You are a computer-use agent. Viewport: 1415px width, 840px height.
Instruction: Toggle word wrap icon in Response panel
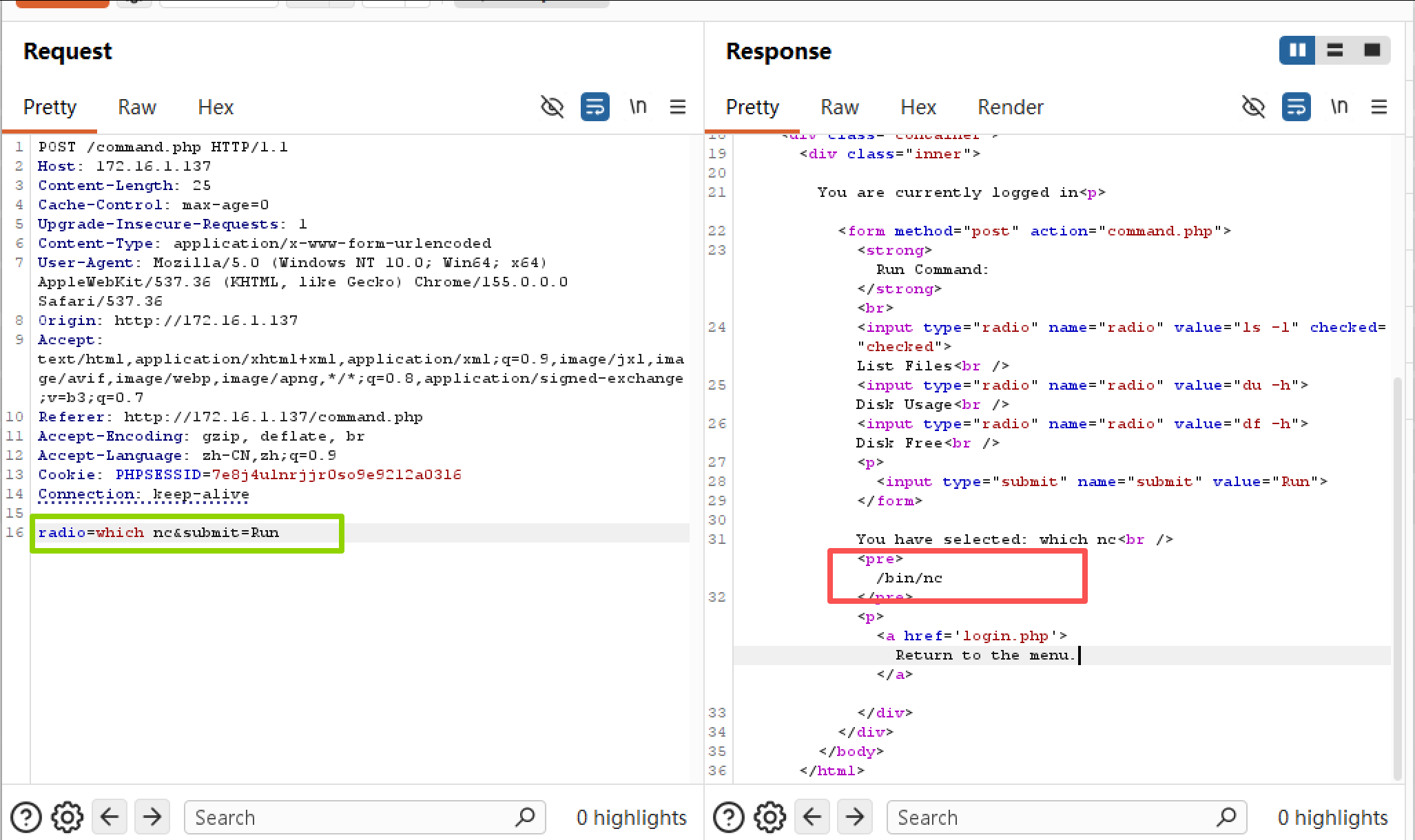[1296, 107]
